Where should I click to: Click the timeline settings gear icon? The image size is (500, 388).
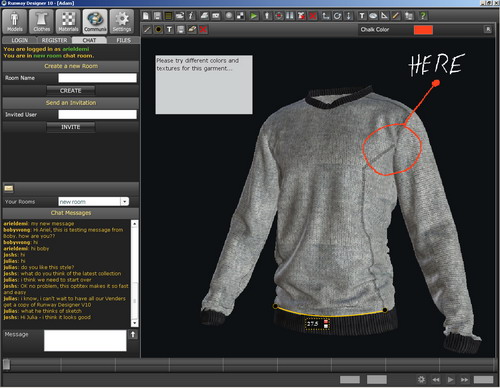pos(421,379)
